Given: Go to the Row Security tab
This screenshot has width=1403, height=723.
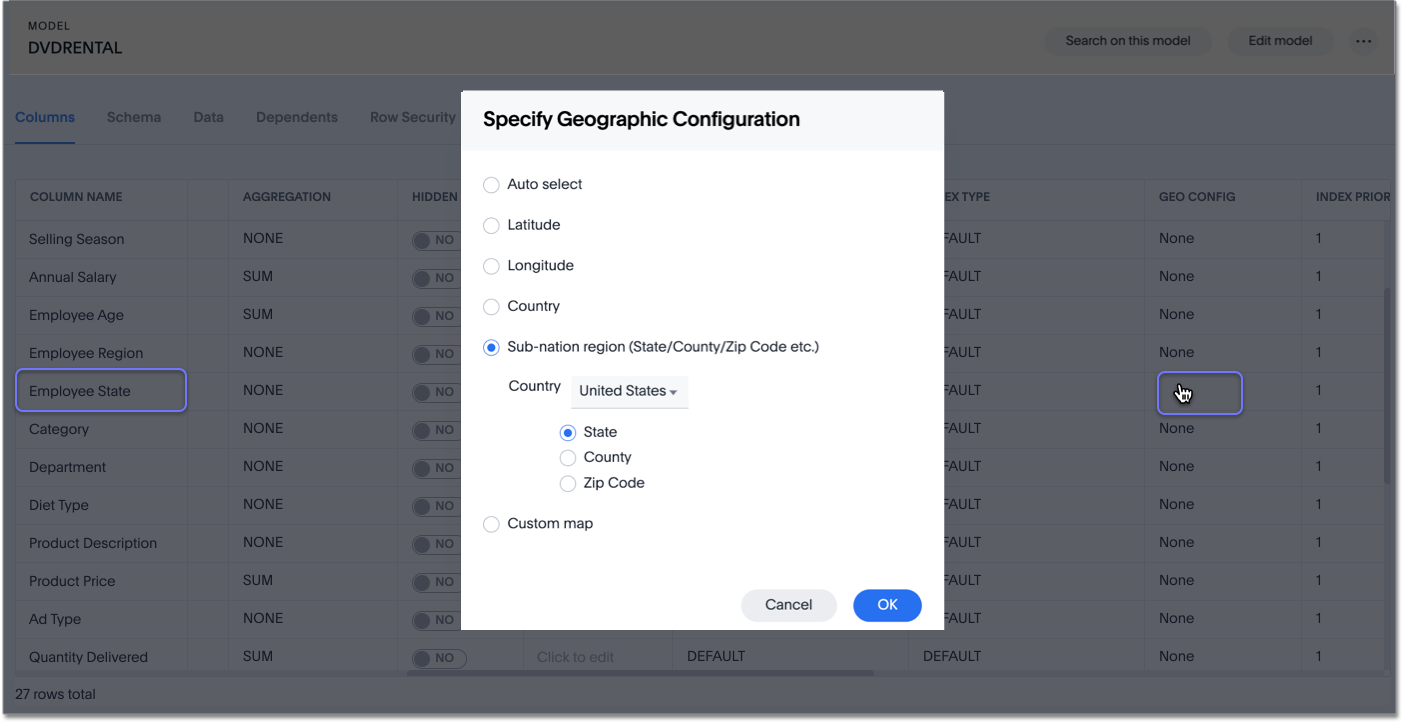Looking at the screenshot, I should [x=412, y=117].
